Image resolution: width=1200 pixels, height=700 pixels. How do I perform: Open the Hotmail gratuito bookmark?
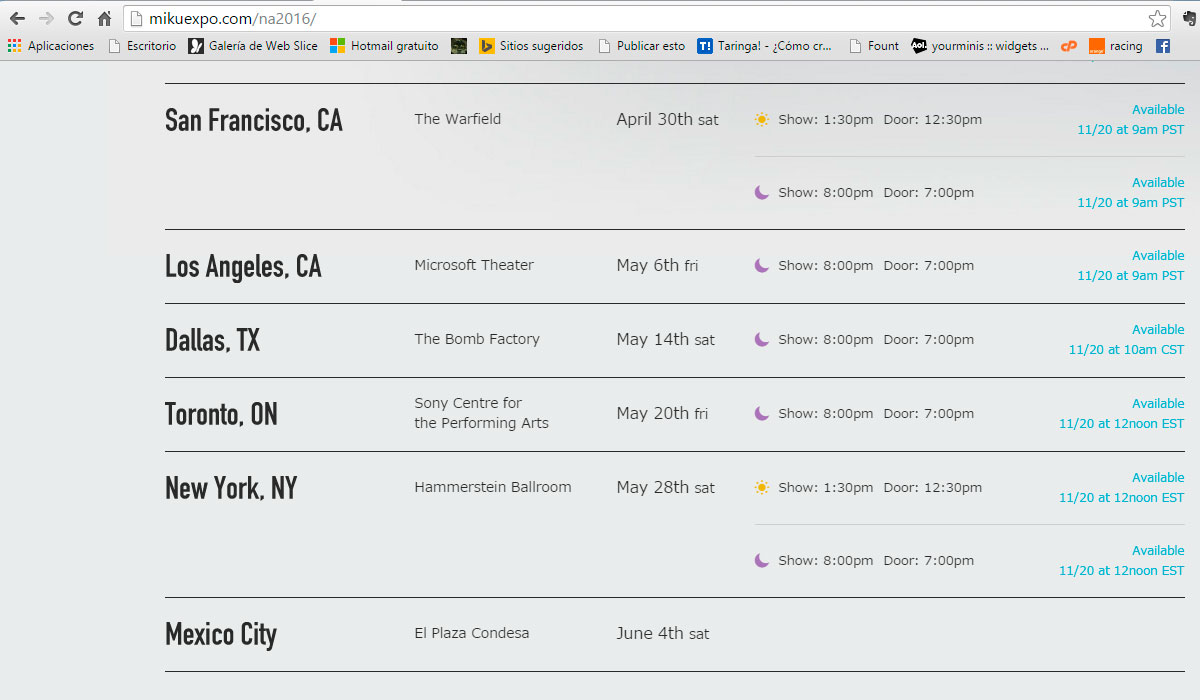point(384,46)
